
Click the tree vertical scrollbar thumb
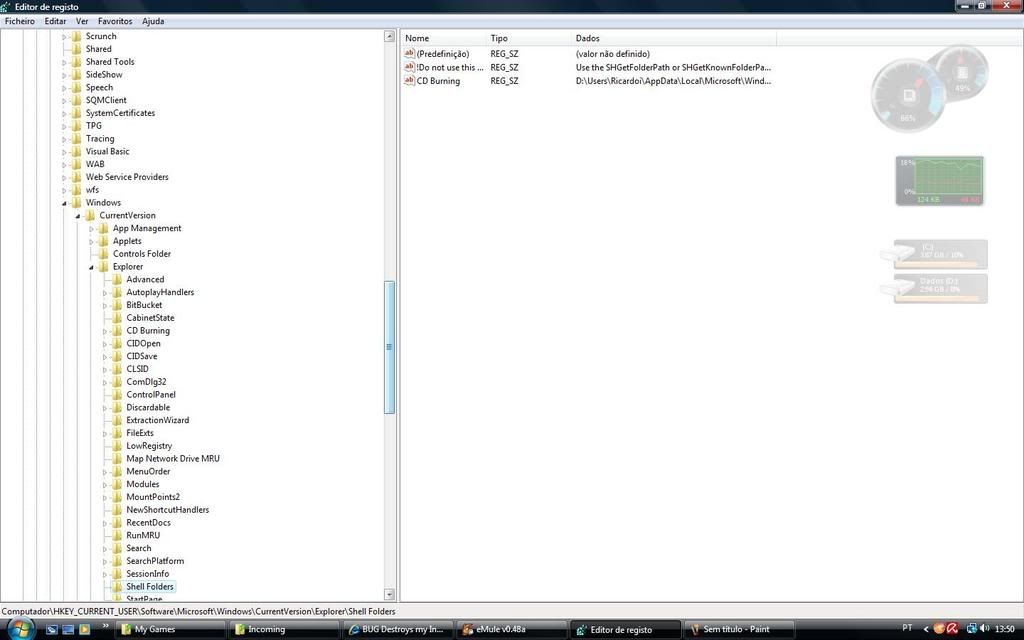click(x=390, y=347)
